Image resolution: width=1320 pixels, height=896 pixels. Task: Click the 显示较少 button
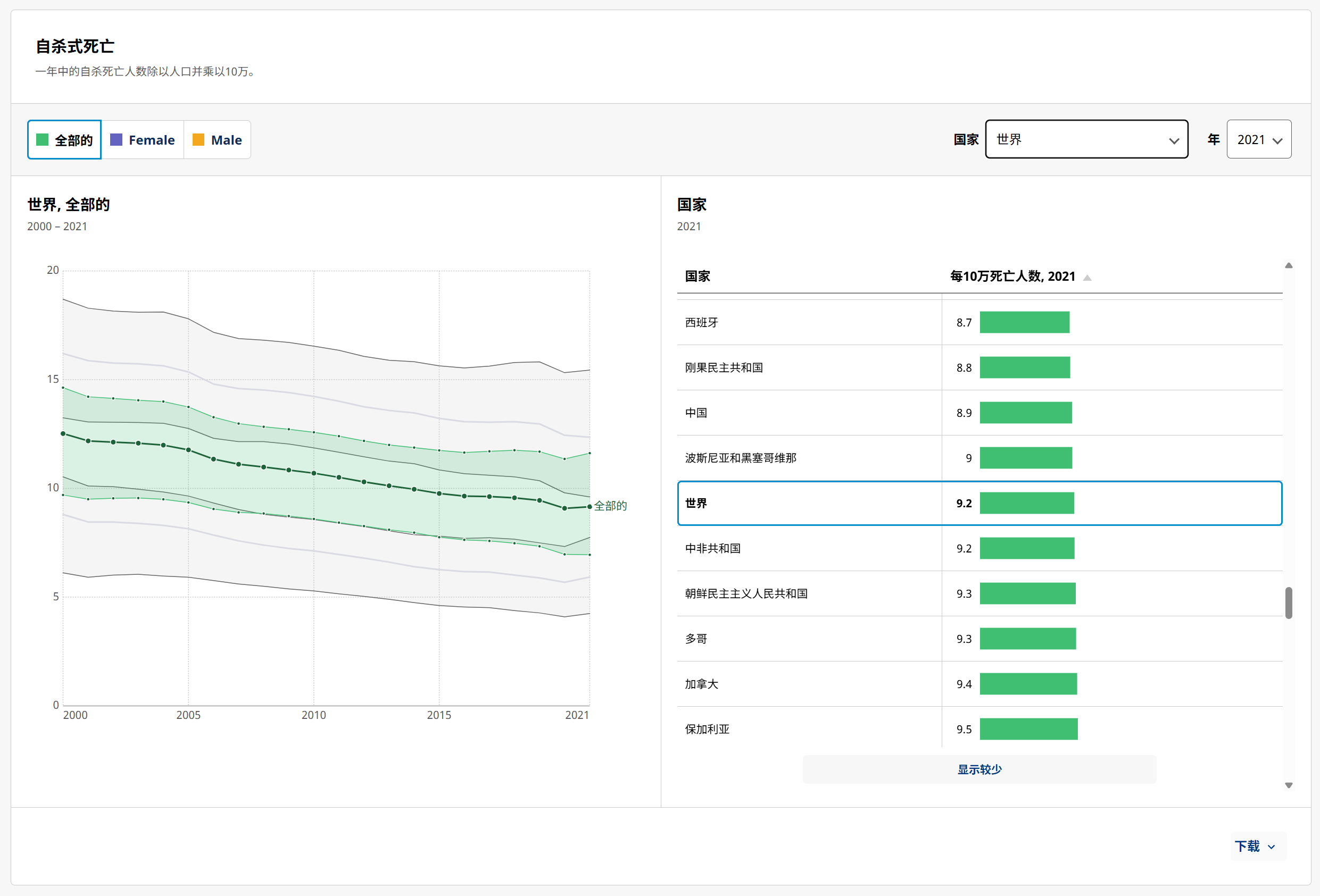[x=979, y=769]
